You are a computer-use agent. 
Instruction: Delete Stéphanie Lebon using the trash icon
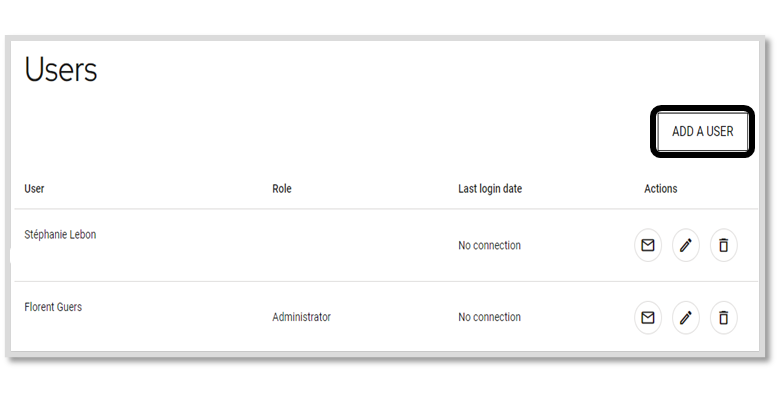tap(723, 245)
